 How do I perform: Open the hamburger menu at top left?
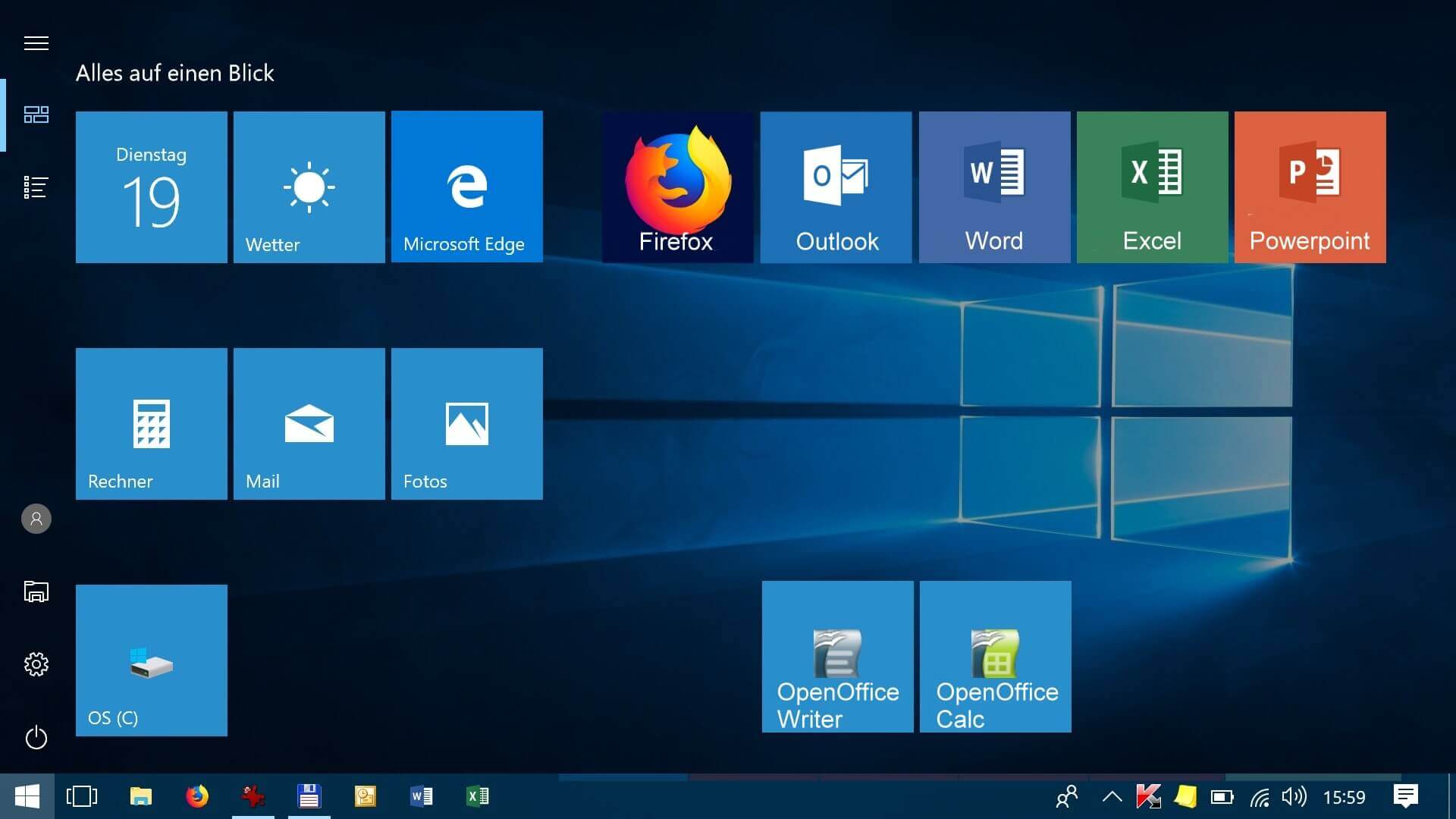coord(36,43)
